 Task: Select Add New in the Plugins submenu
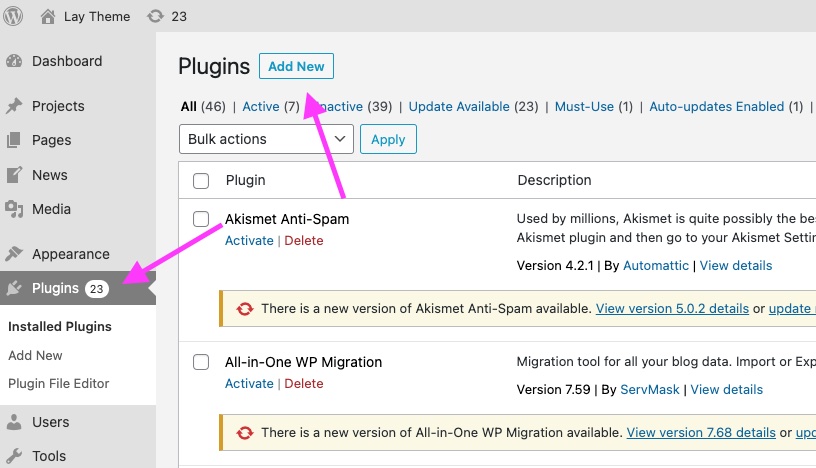tap(35, 356)
